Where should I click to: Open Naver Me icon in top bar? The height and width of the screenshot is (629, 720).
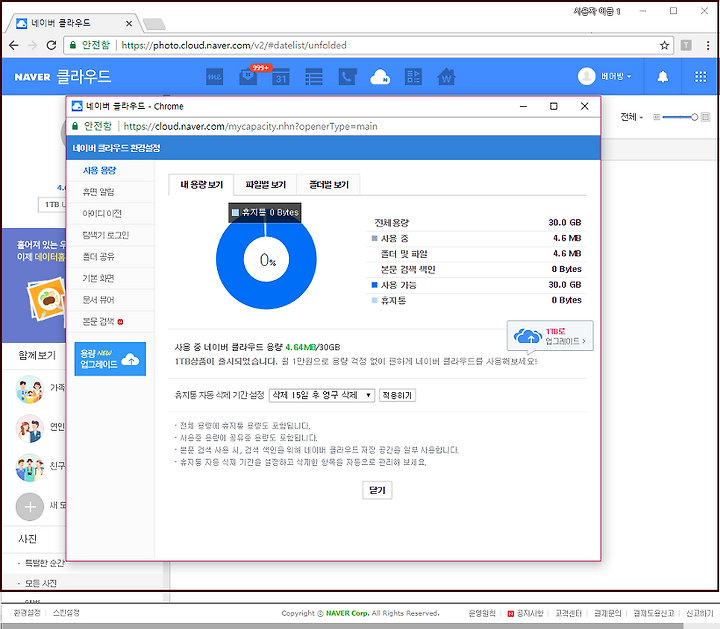[214, 77]
